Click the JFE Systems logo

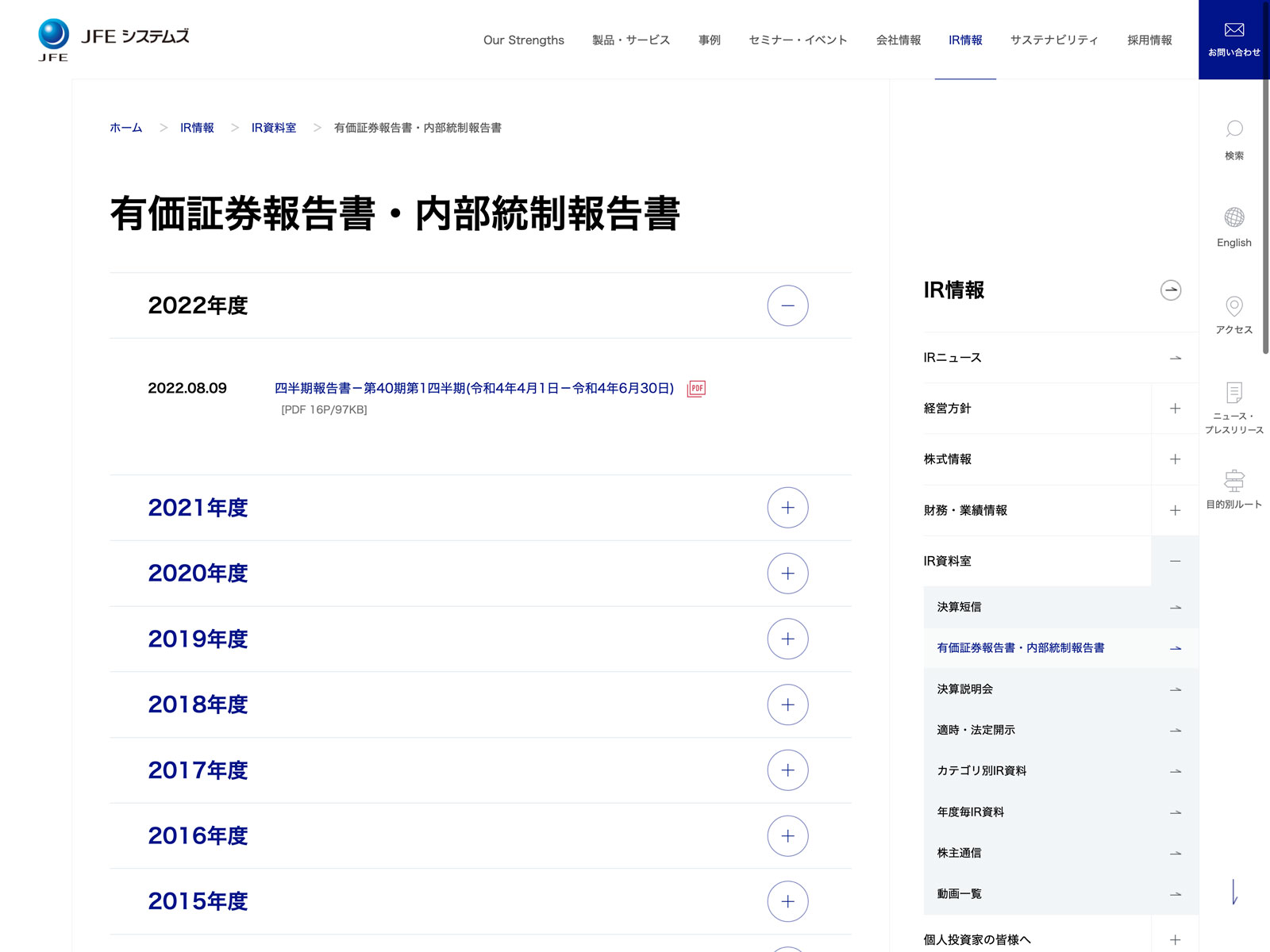pos(114,40)
